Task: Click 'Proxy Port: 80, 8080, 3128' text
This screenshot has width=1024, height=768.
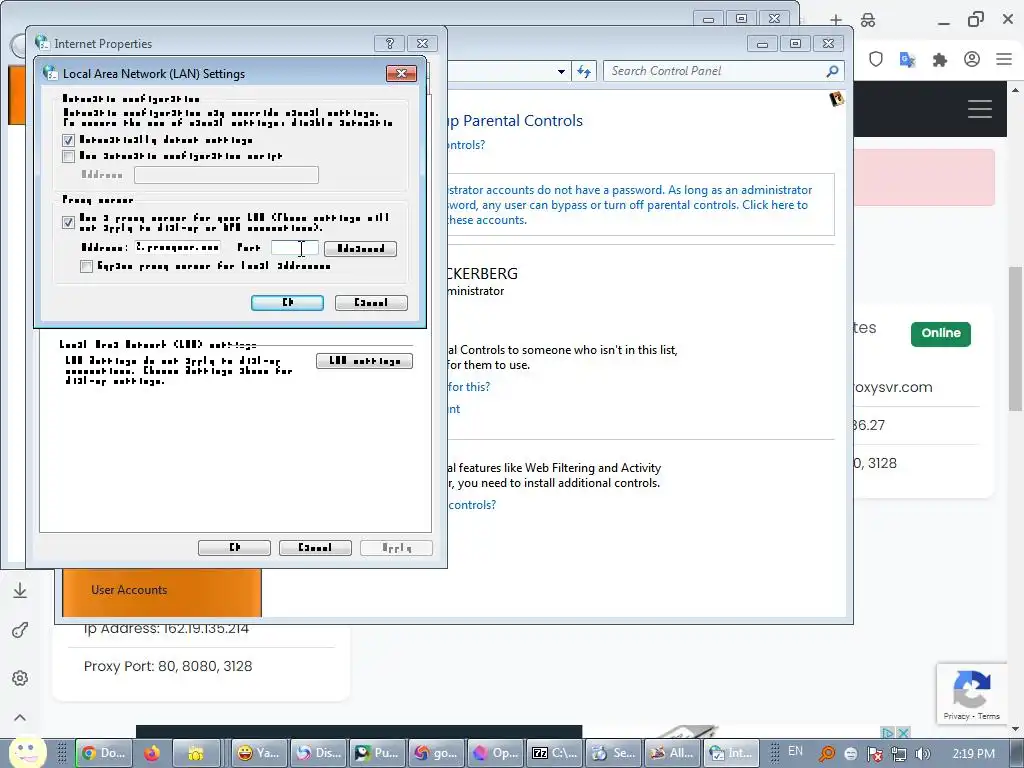Action: [x=168, y=666]
